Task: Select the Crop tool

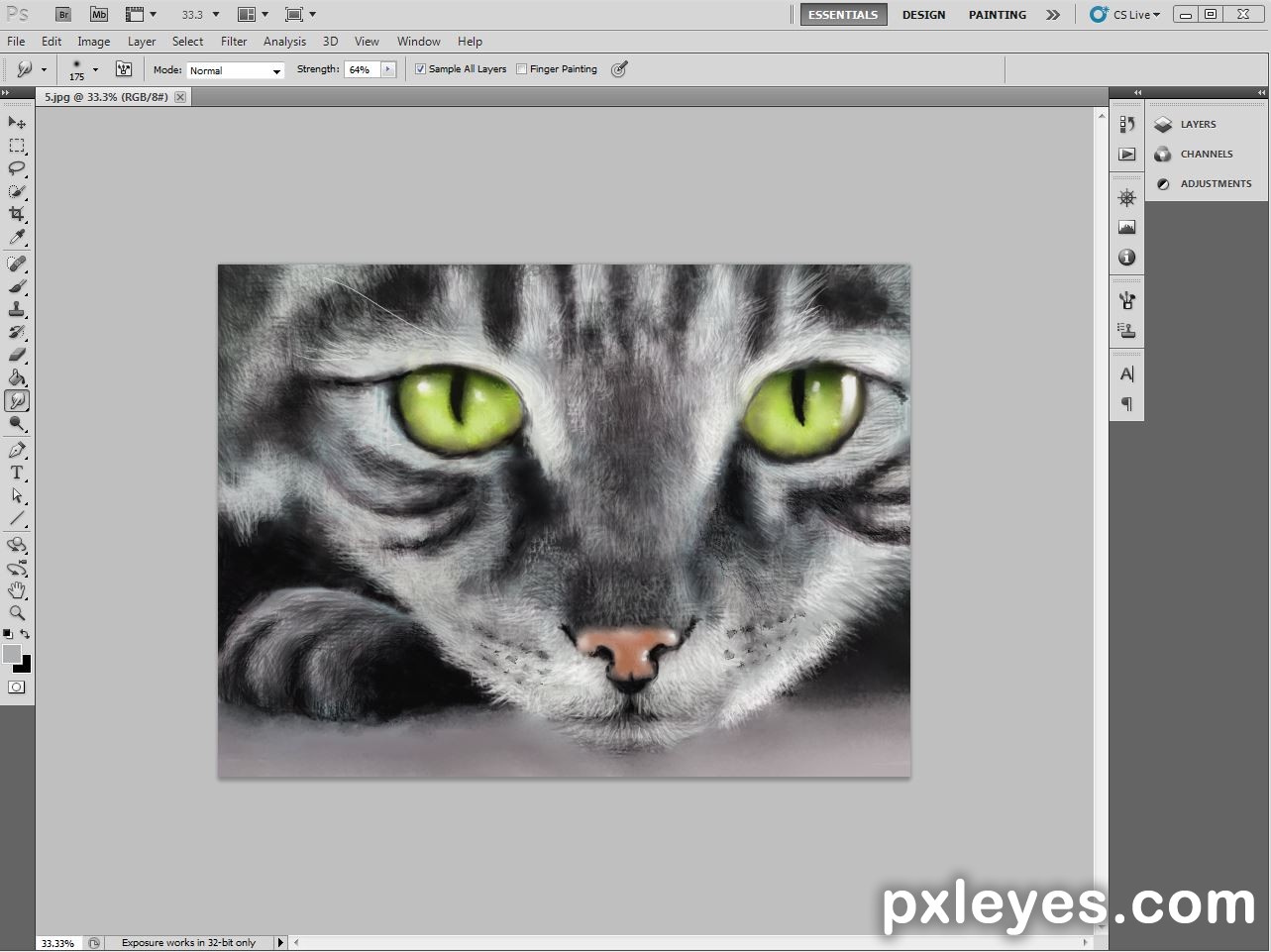Action: tap(17, 214)
